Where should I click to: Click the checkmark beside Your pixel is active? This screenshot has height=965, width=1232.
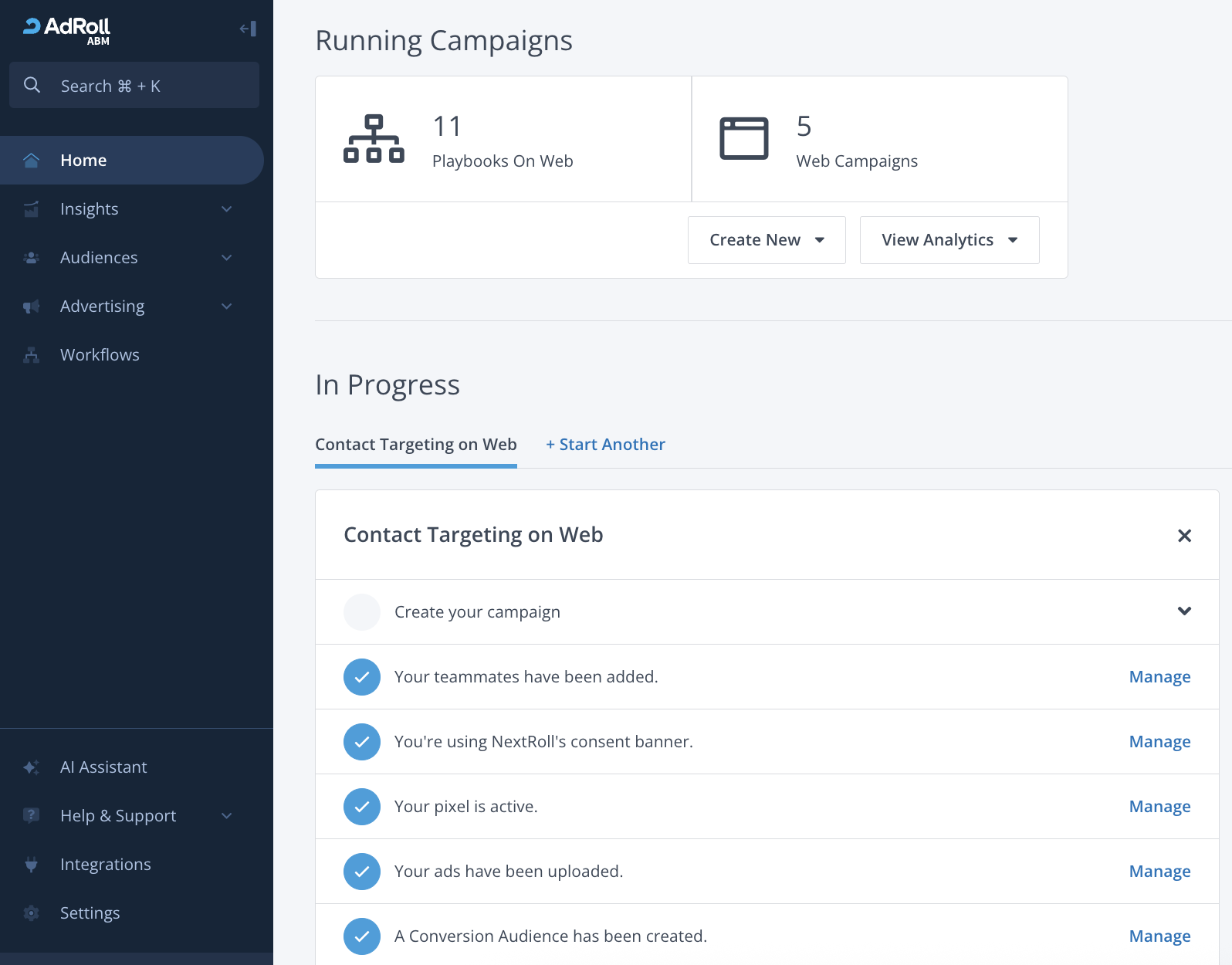[x=361, y=807]
